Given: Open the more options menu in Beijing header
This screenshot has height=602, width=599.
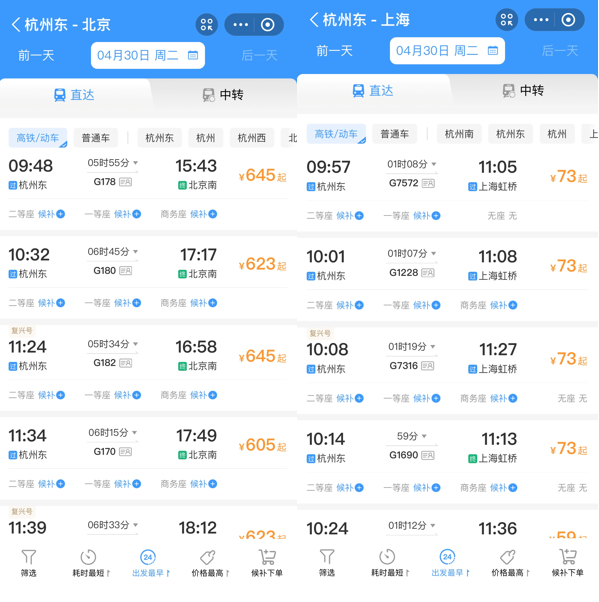Looking at the screenshot, I should (x=240, y=25).
